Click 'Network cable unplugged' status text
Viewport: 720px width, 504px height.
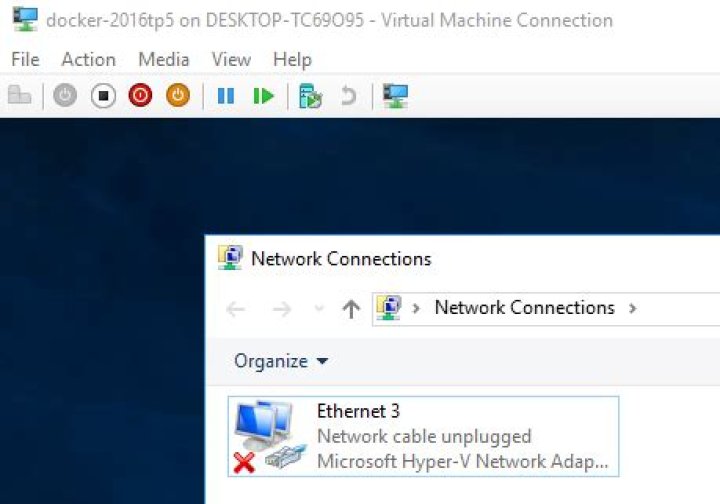tap(424, 436)
